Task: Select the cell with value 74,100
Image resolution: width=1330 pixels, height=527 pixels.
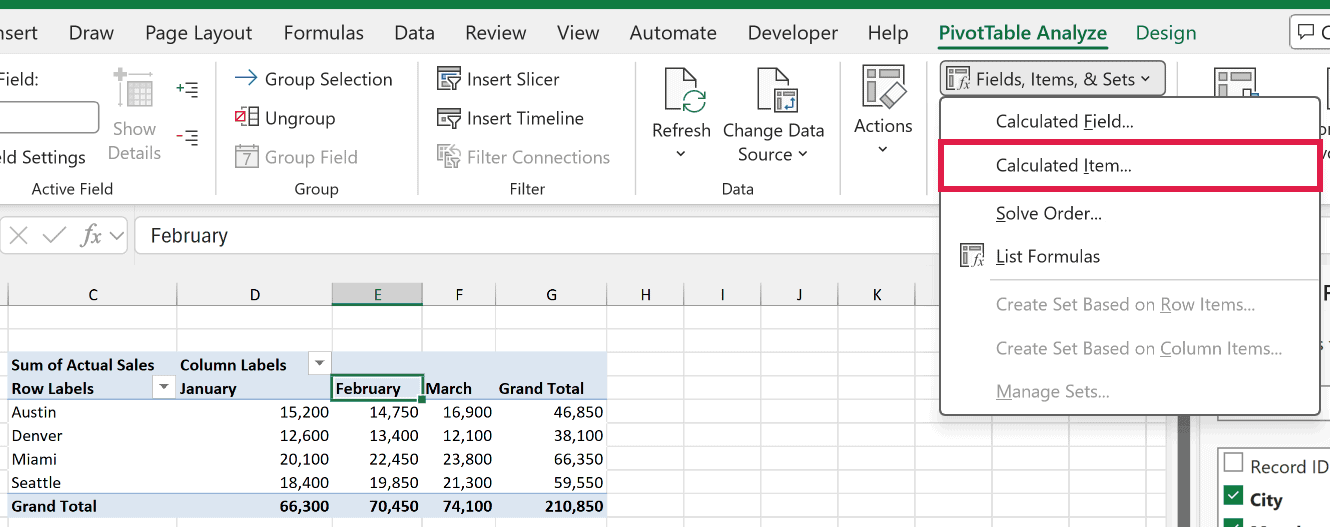Action: click(459, 506)
